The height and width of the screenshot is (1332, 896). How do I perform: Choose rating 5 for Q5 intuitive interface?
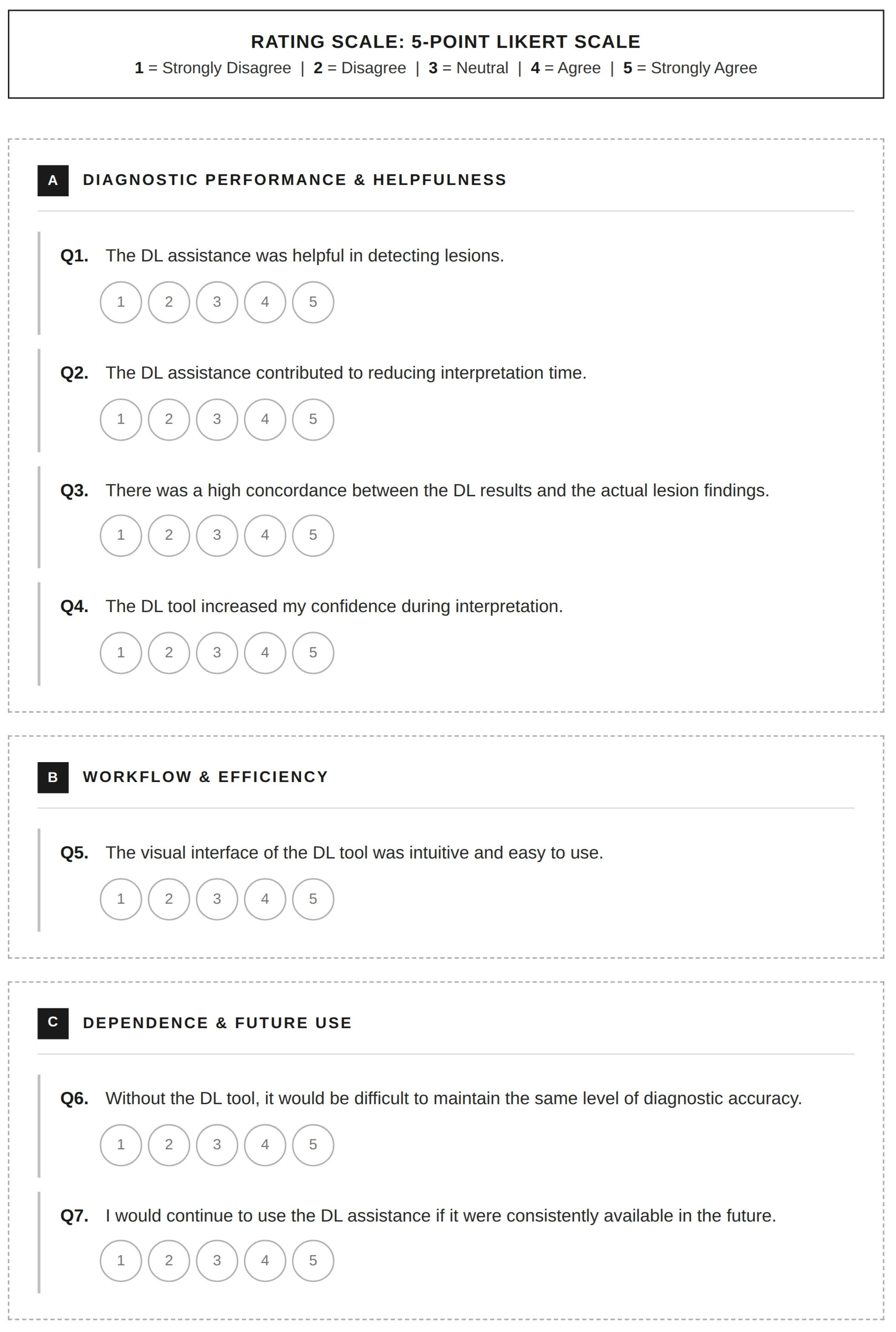coord(313,899)
